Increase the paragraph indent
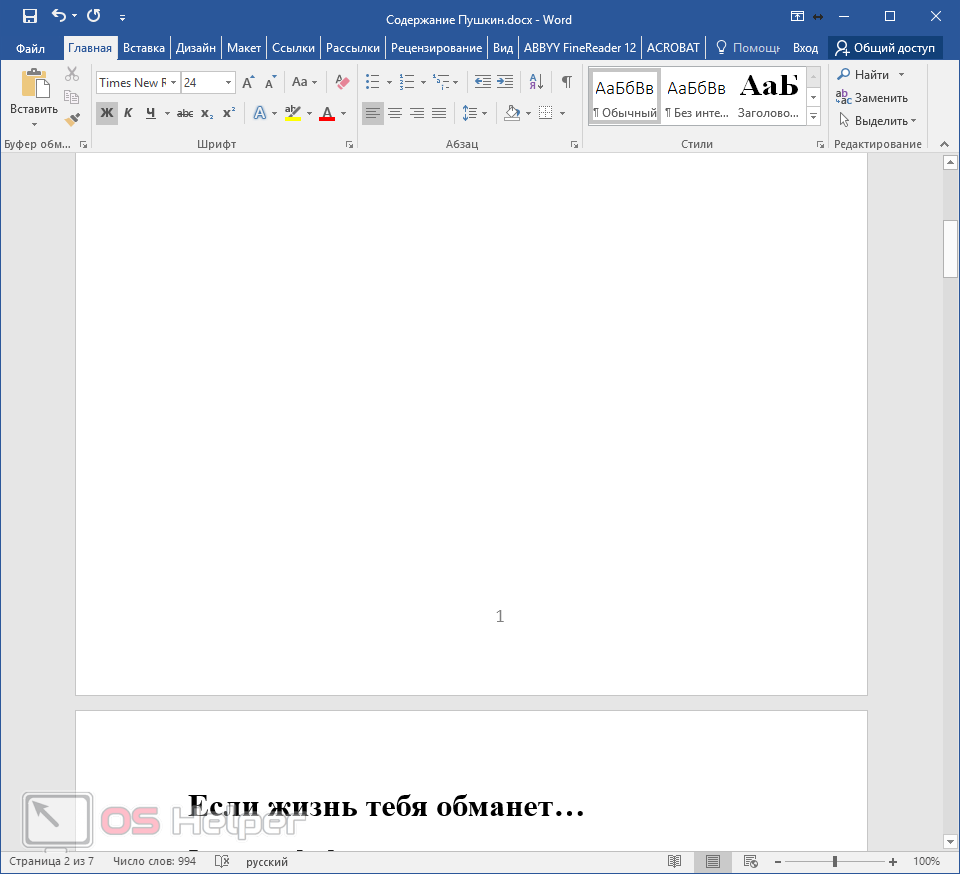The image size is (960, 874). (x=505, y=82)
